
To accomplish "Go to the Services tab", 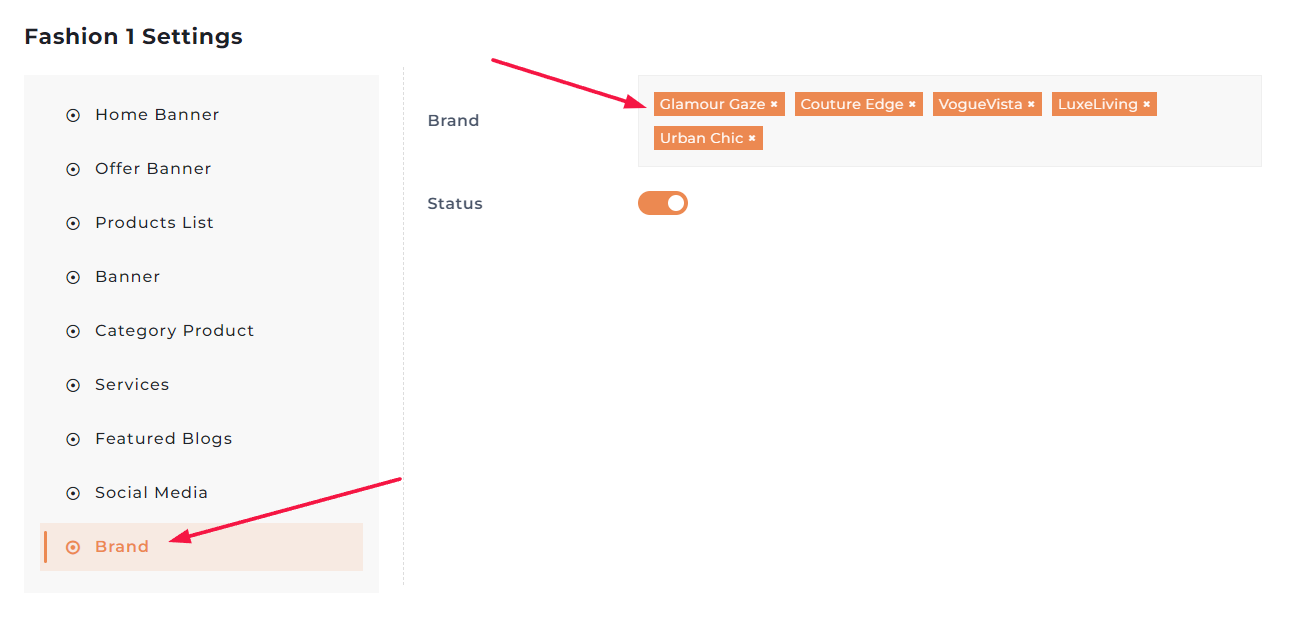I will [132, 385].
